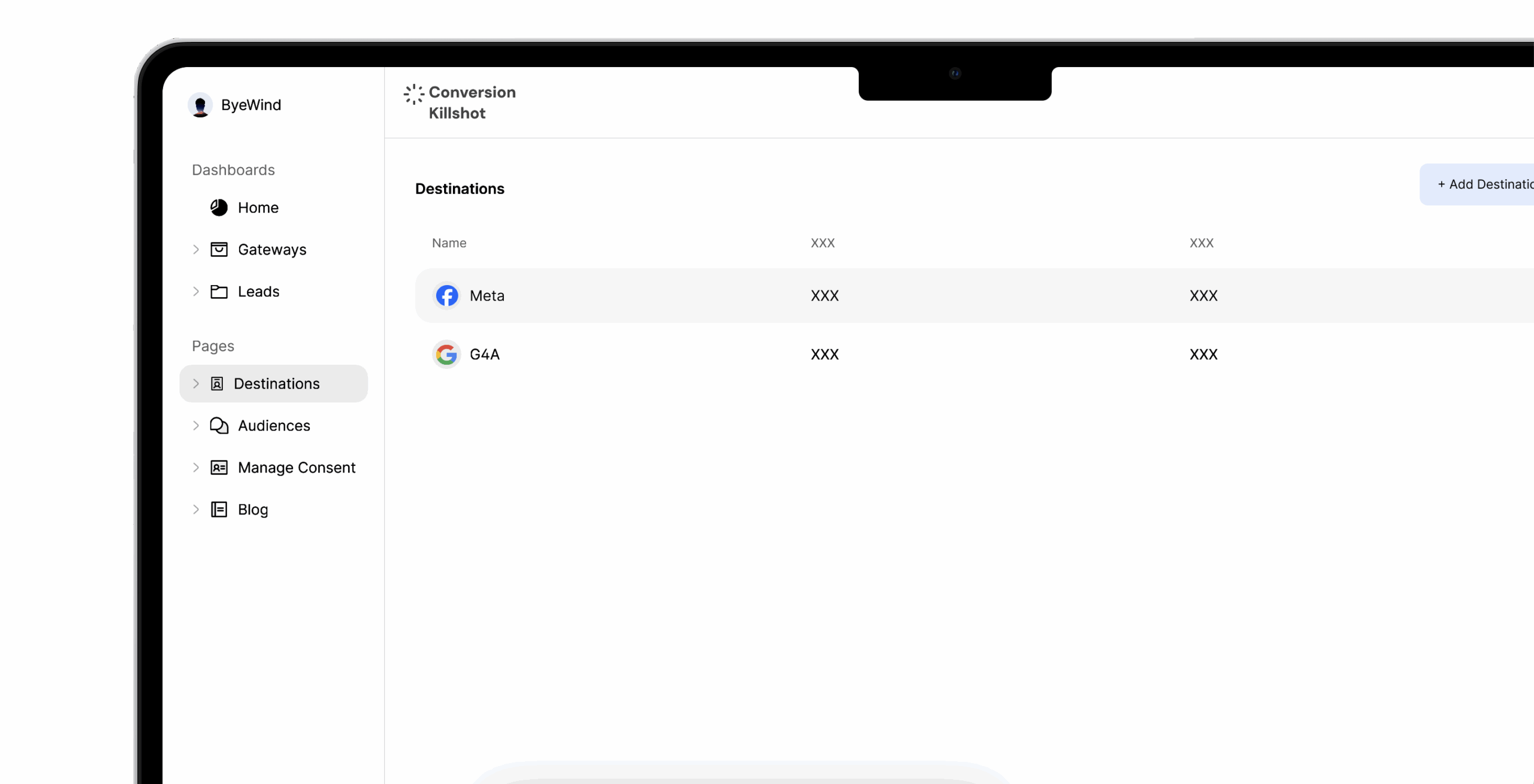Click the Meta Facebook logo icon

coord(446,295)
